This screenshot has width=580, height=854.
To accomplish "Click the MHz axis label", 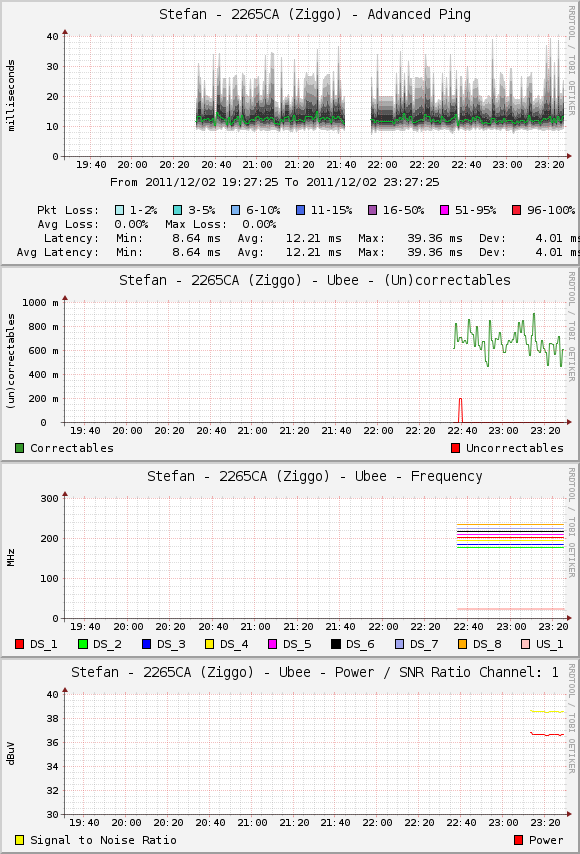I will [x=11, y=558].
